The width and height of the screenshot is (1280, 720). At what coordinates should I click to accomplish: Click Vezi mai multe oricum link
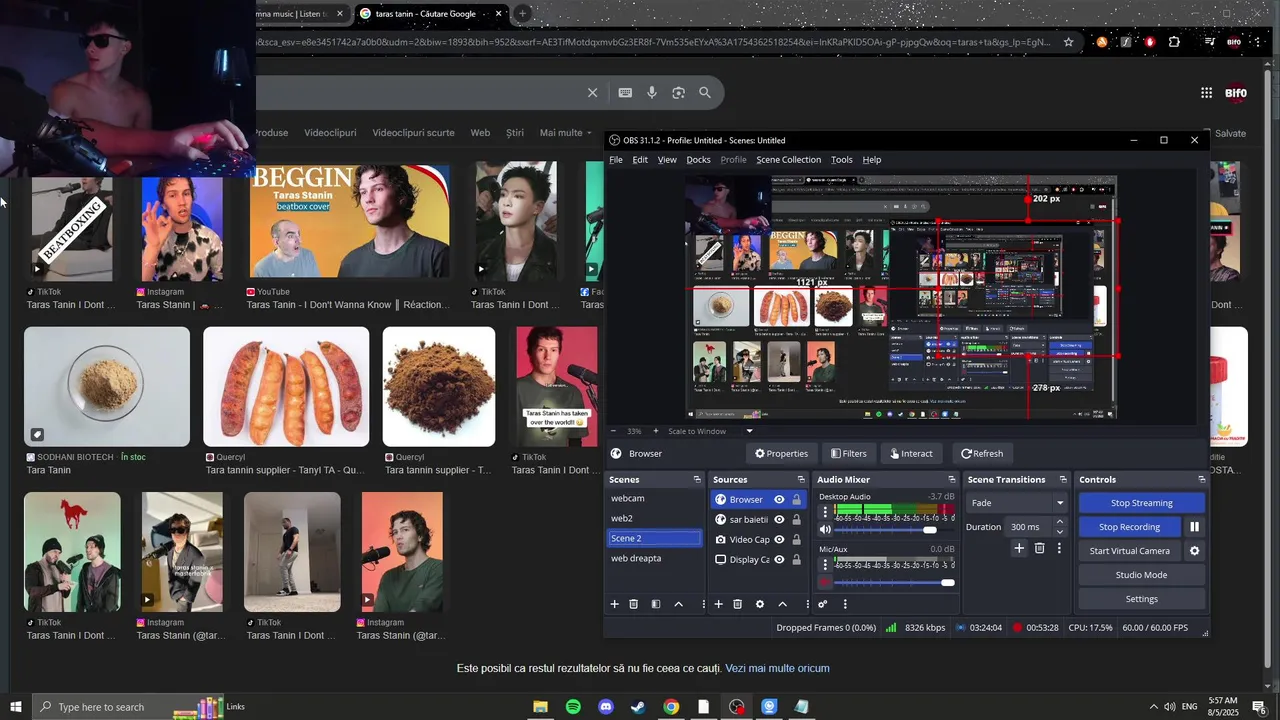tap(777, 668)
